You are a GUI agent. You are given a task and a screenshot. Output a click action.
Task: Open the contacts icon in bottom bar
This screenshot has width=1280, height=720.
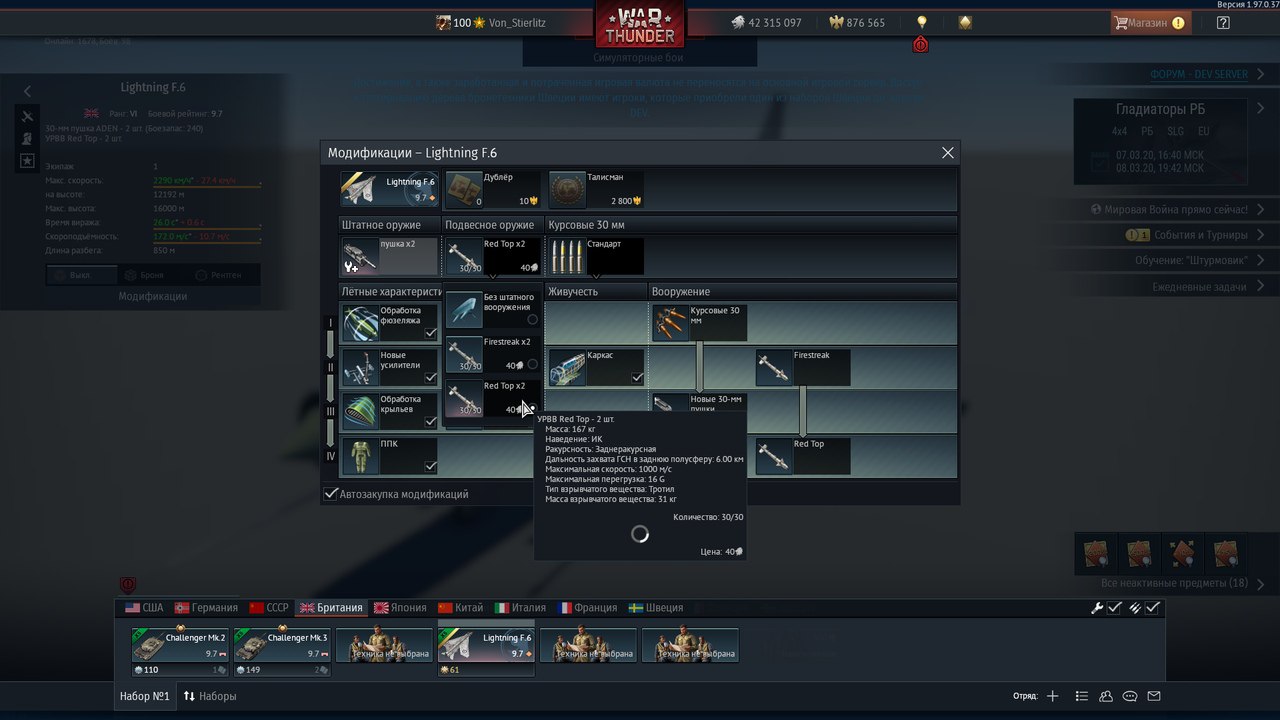pos(1106,696)
